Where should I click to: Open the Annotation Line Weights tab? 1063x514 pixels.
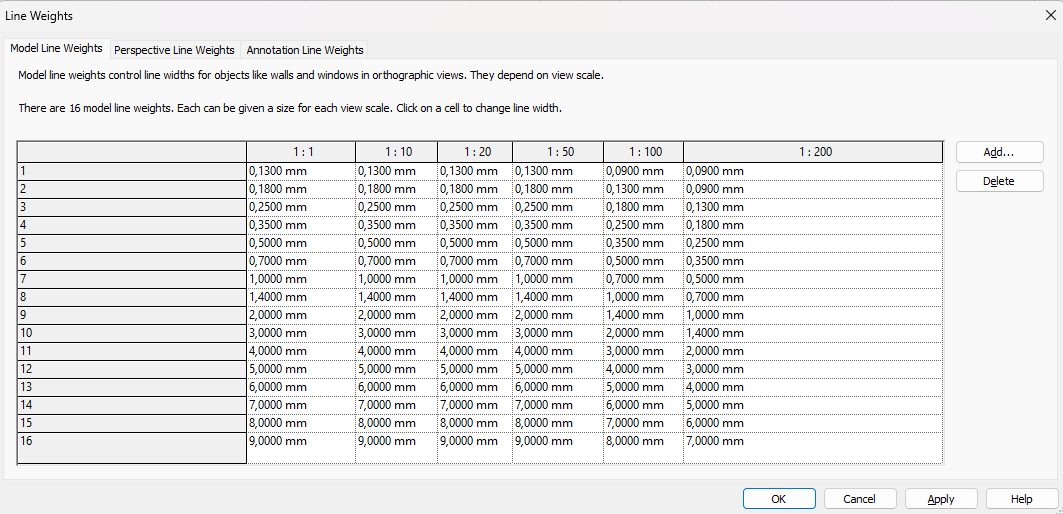point(305,50)
